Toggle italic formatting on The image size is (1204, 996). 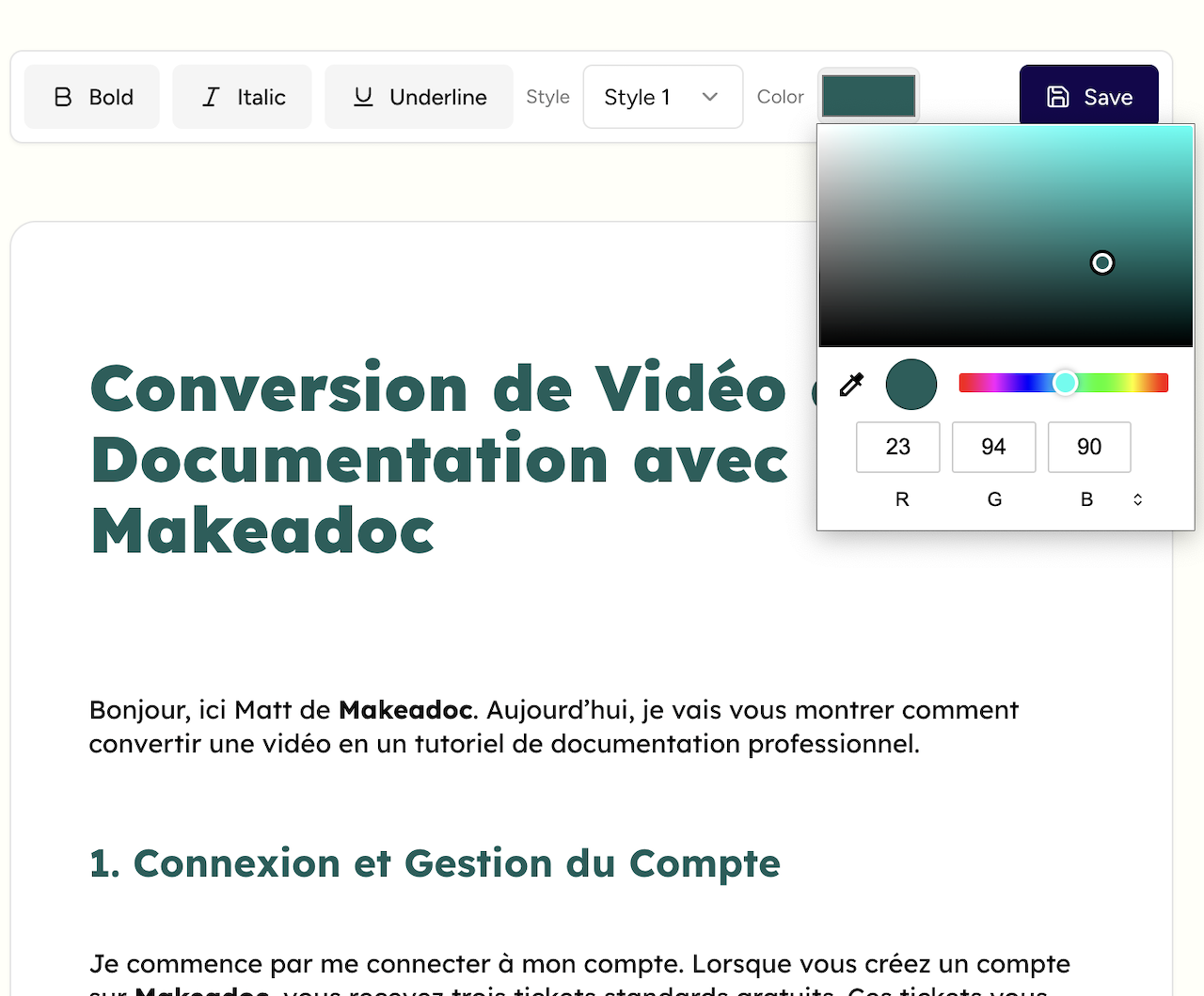point(242,96)
